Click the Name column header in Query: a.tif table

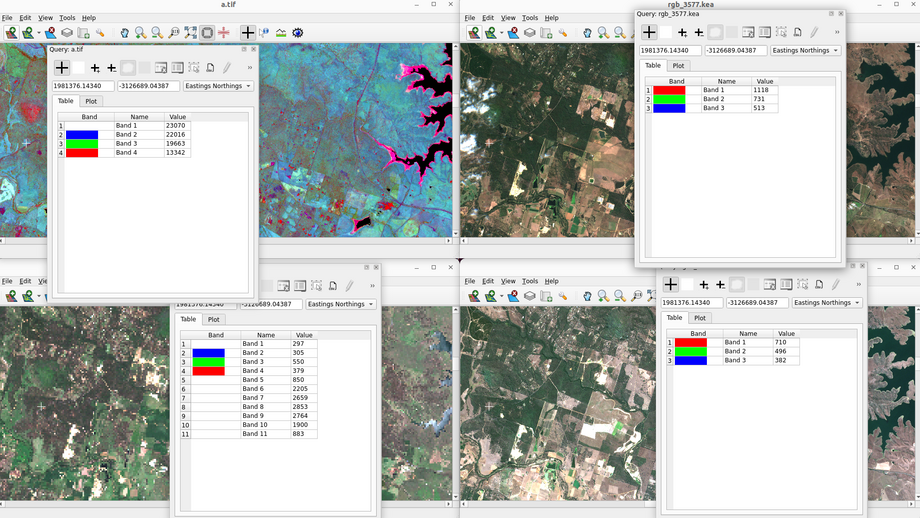coord(139,117)
